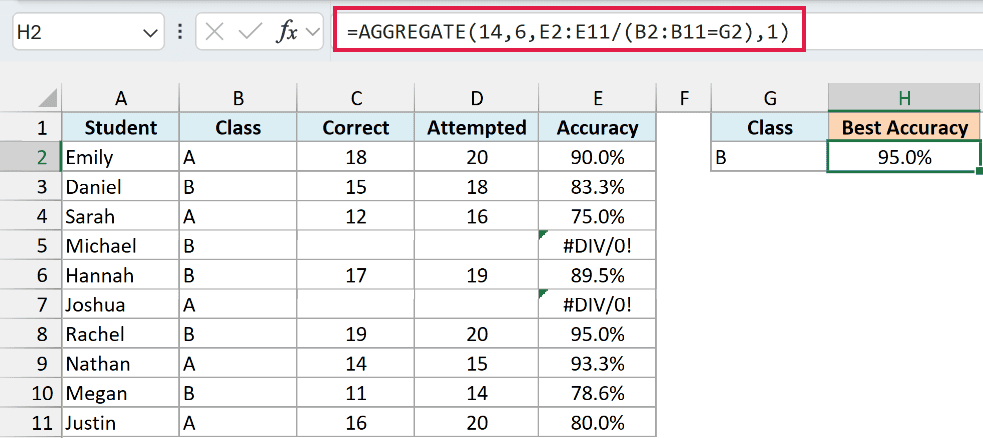Select the Correct value 17 for Hannah

click(356, 275)
